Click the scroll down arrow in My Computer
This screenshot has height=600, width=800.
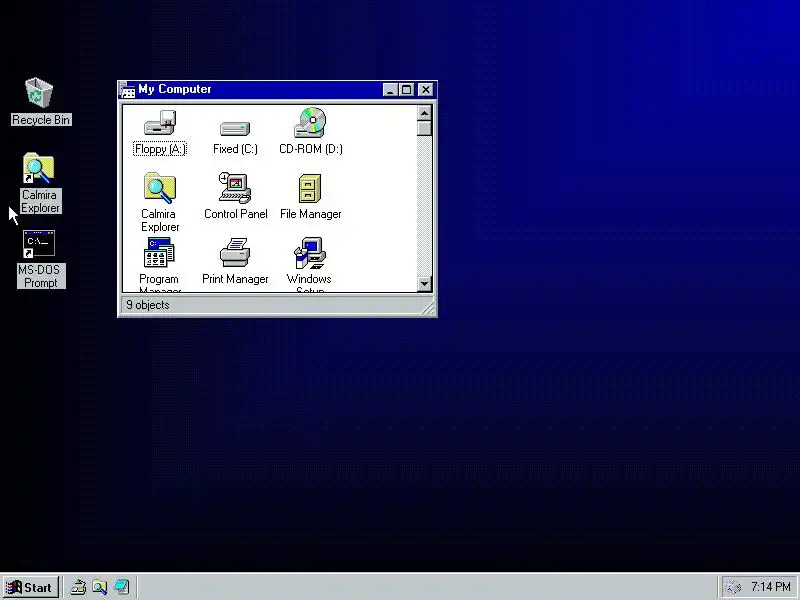pos(424,284)
